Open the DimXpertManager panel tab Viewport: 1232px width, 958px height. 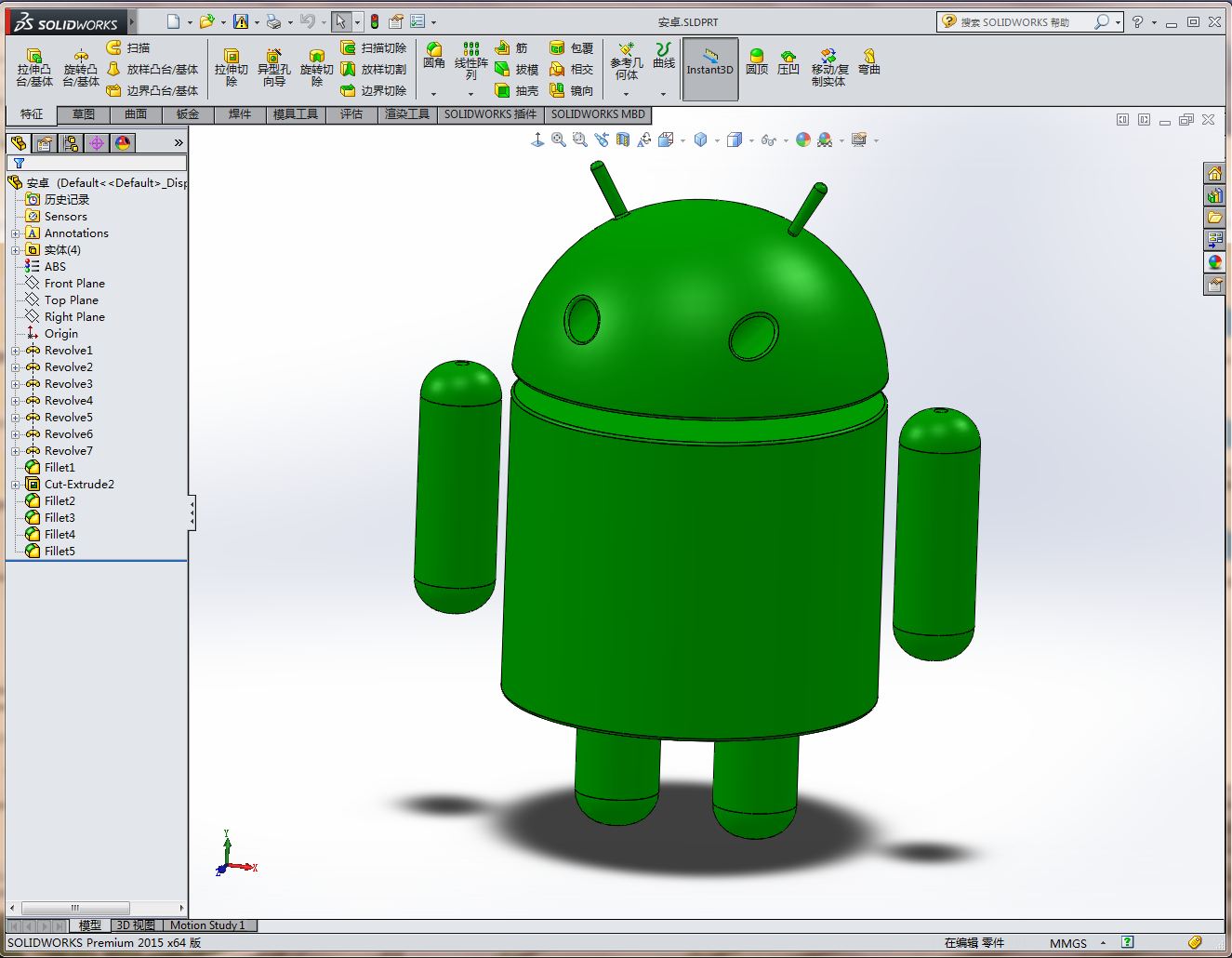pos(97,142)
